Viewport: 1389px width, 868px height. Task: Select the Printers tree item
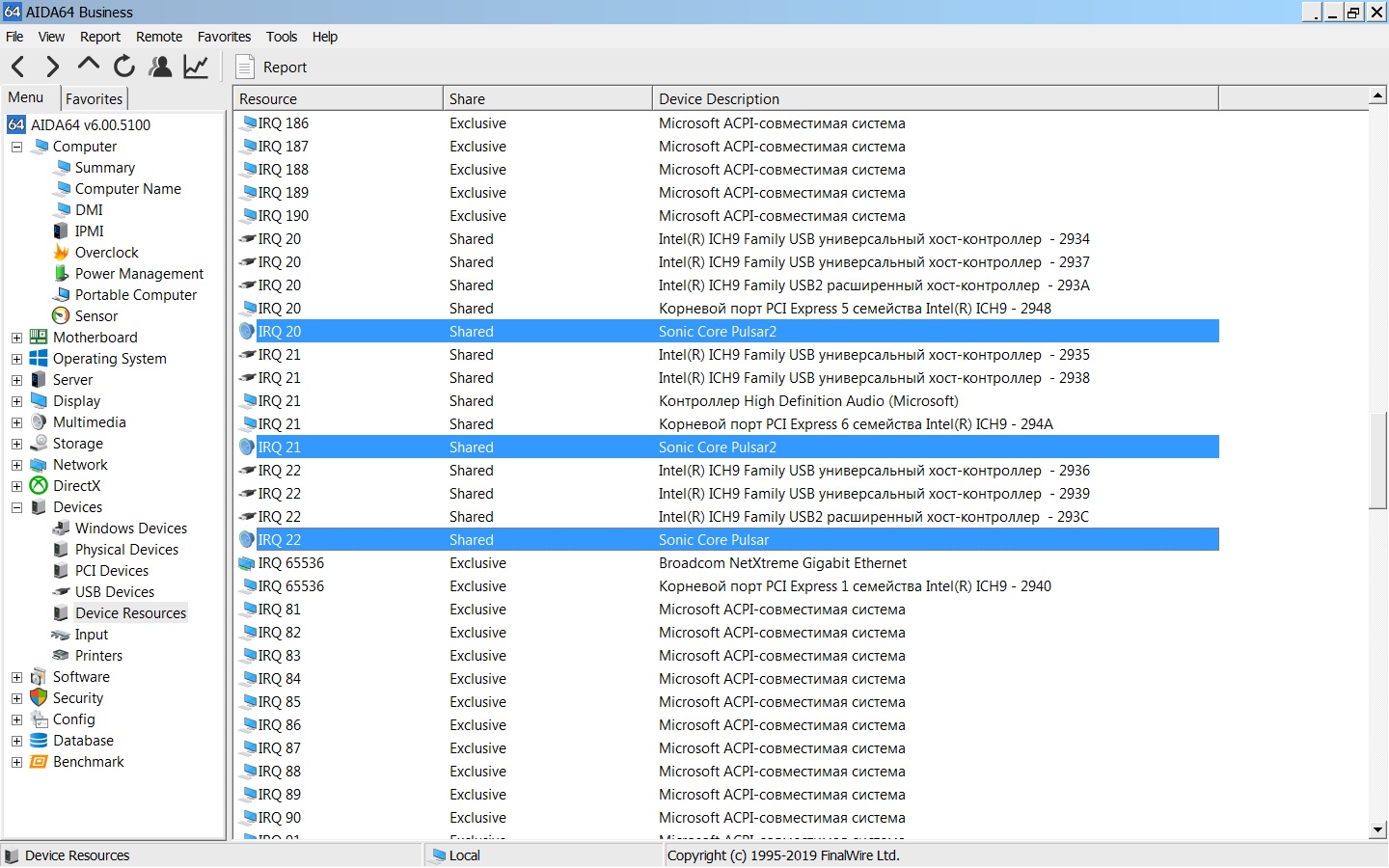point(99,656)
